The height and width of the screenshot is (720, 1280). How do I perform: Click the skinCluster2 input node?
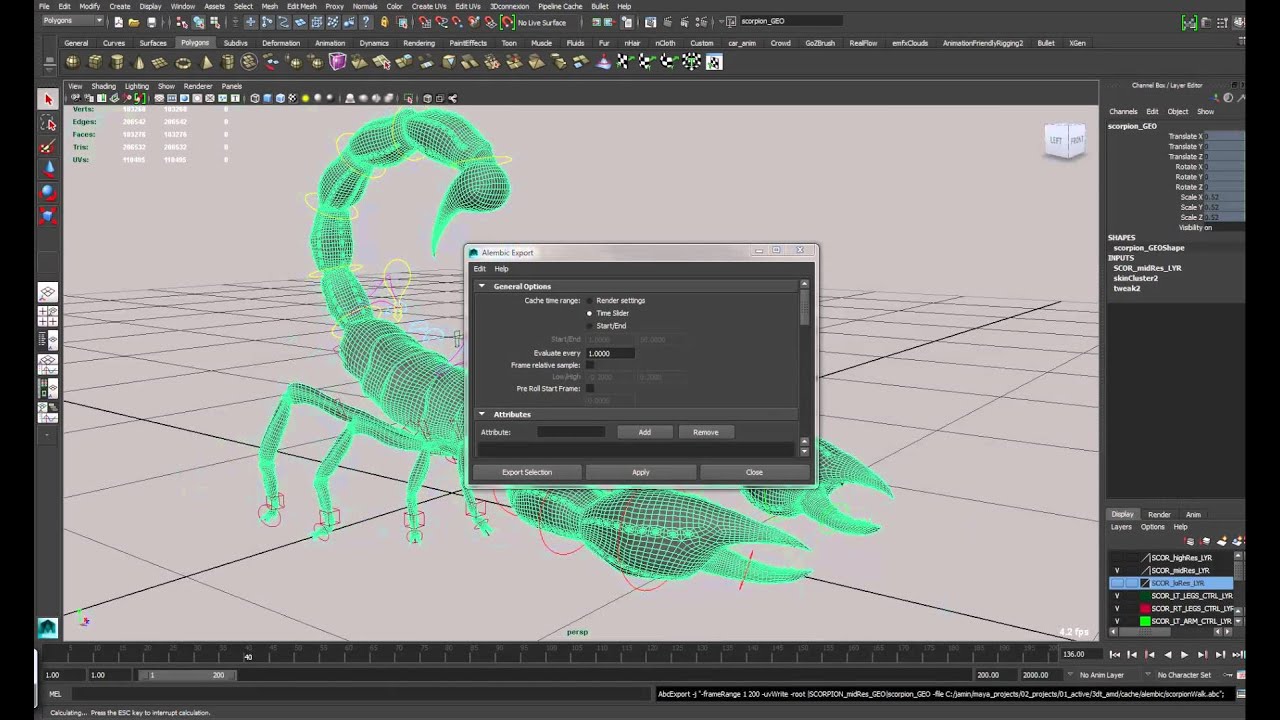[1136, 278]
